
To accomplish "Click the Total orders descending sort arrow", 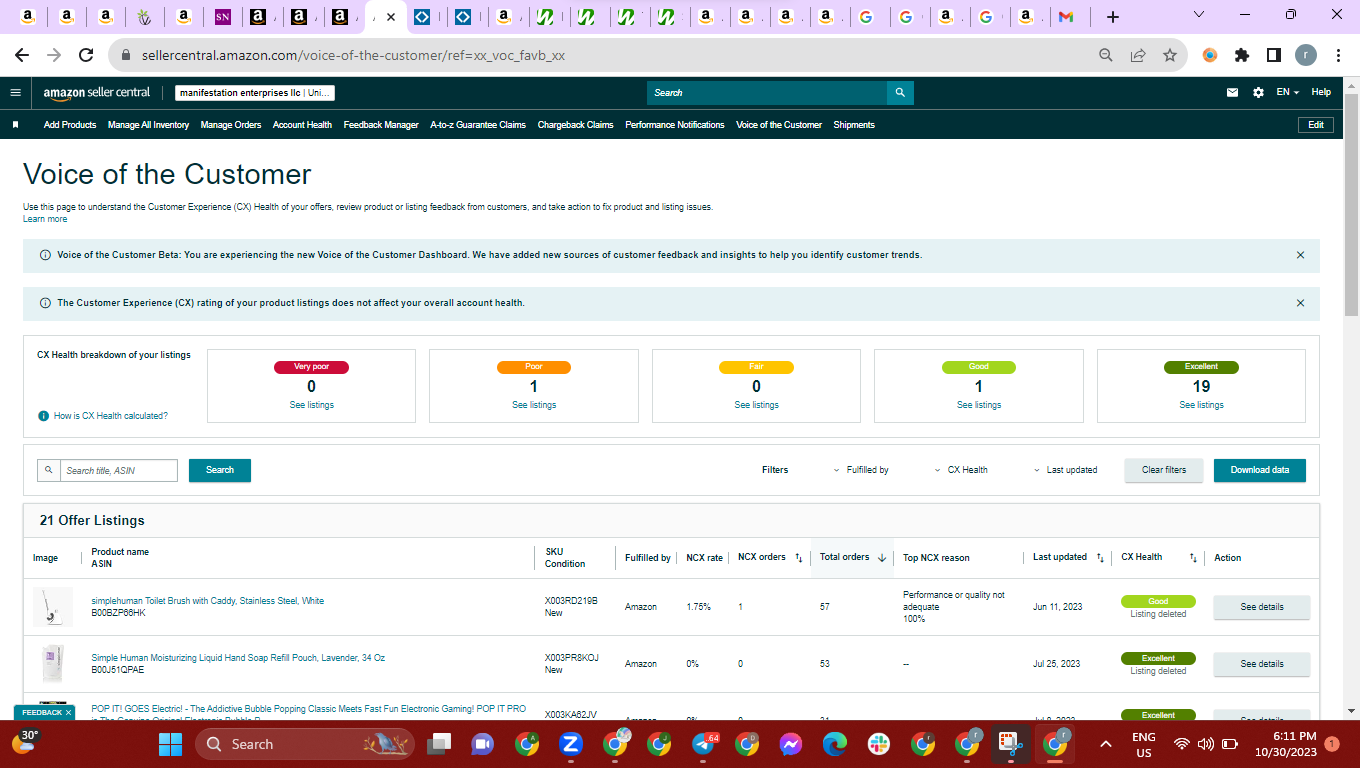I will 882,558.
